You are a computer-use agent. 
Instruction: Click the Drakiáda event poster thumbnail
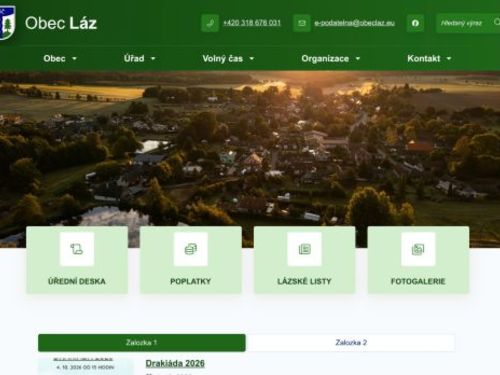pos(86,366)
